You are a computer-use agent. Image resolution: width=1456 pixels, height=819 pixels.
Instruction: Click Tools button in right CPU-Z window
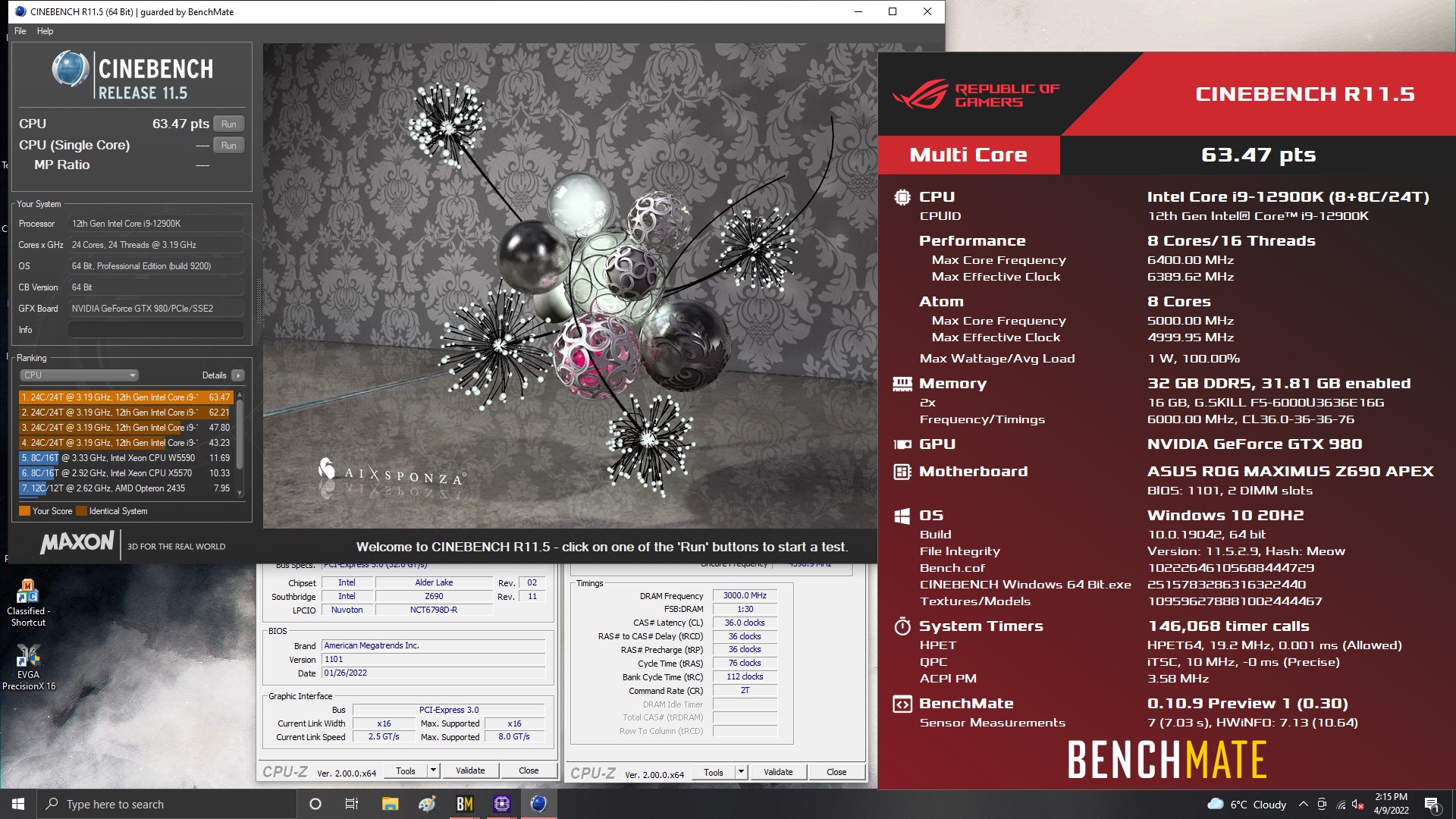pos(714,773)
